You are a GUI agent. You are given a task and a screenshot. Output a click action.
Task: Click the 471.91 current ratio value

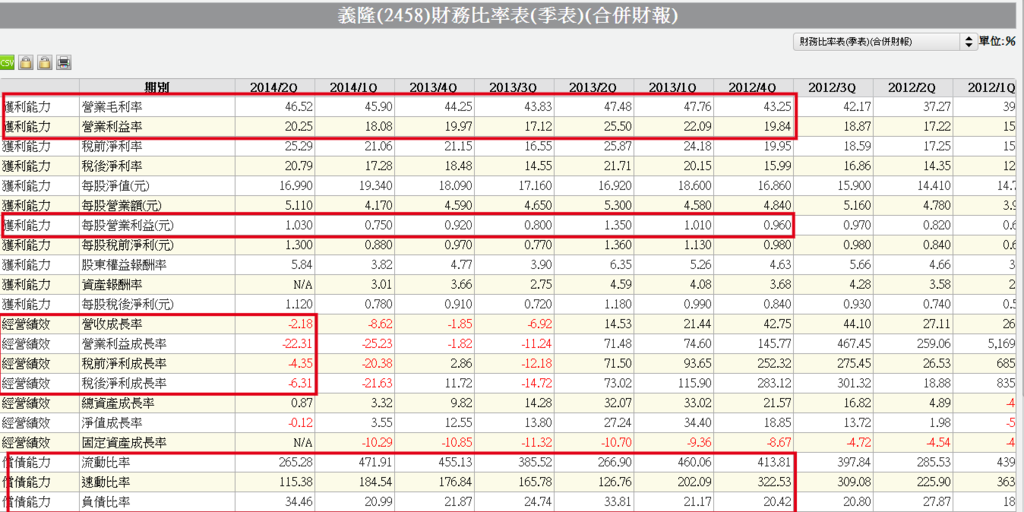coord(377,464)
